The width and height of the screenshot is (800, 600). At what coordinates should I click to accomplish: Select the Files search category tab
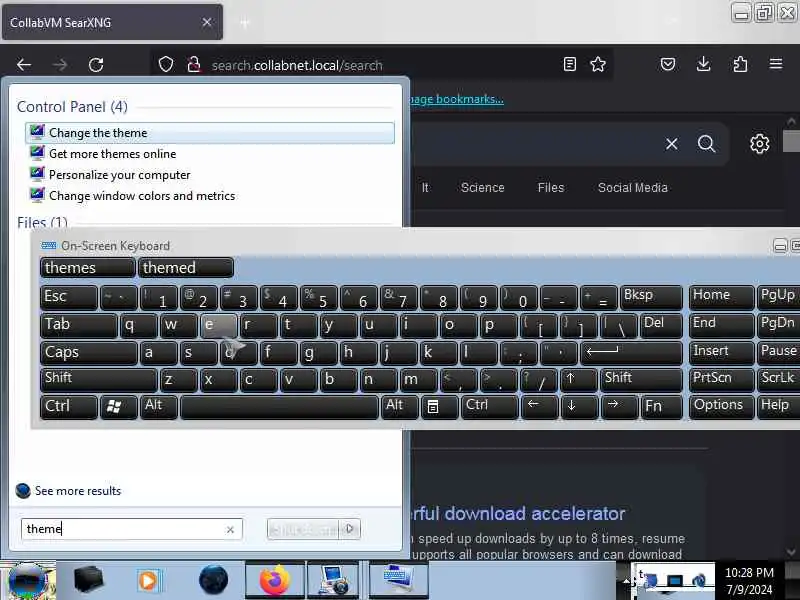tap(551, 188)
